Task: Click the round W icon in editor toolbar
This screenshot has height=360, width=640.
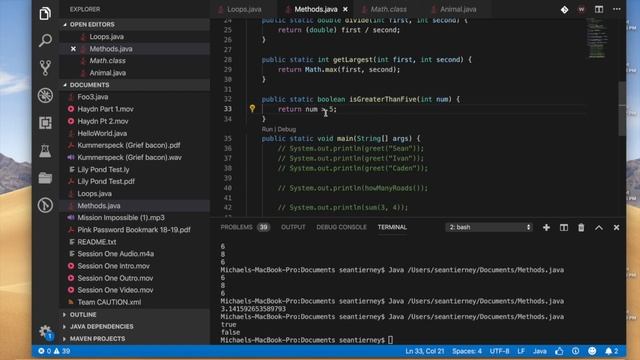Action: (x=581, y=9)
